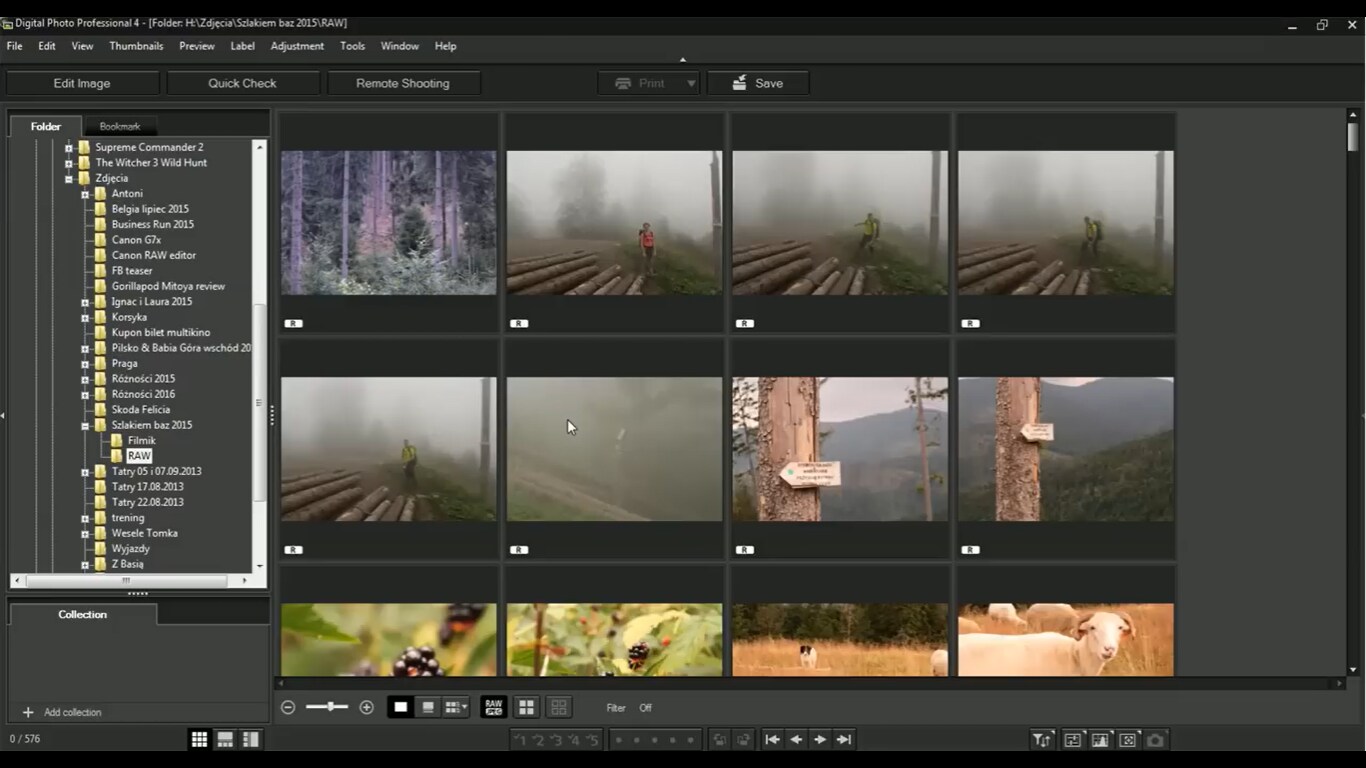Select the sheep photo thumbnail
The width and height of the screenshot is (1366, 768).
[1065, 639]
